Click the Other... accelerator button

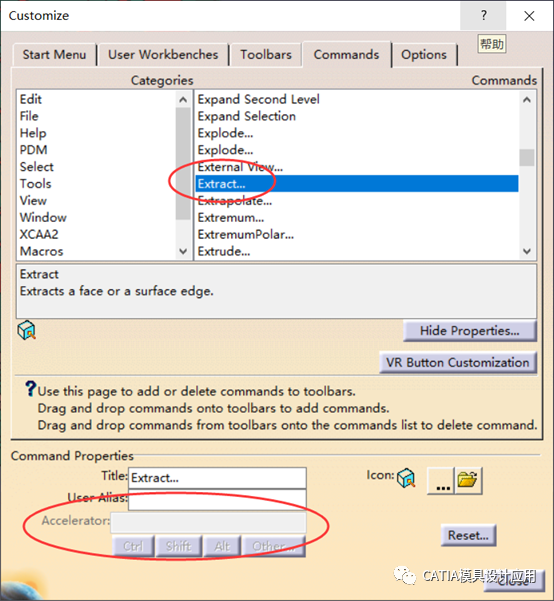274,546
